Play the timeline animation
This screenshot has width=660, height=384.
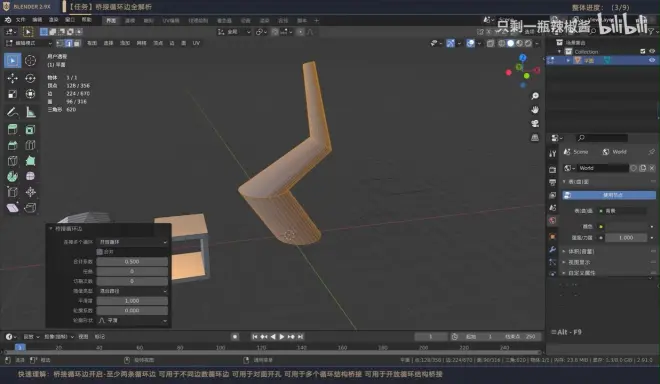tap(282, 336)
